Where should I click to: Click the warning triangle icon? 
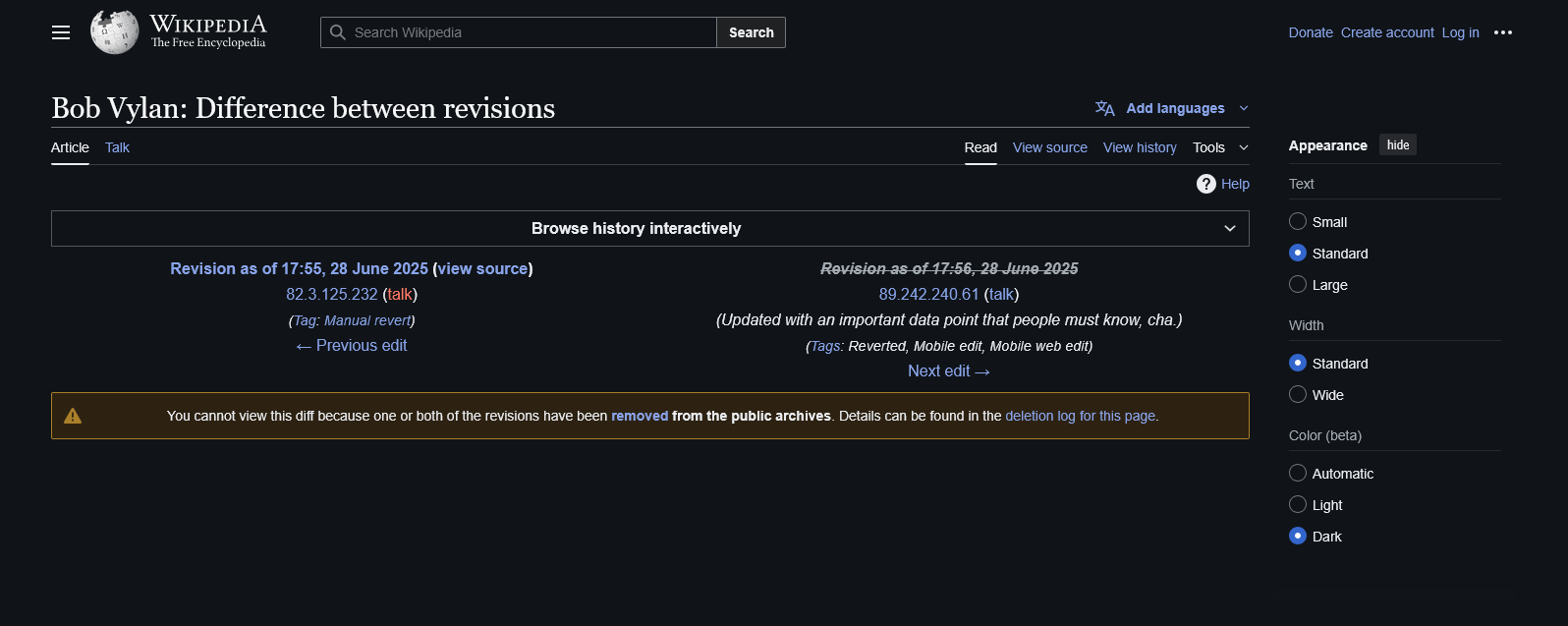(73, 416)
